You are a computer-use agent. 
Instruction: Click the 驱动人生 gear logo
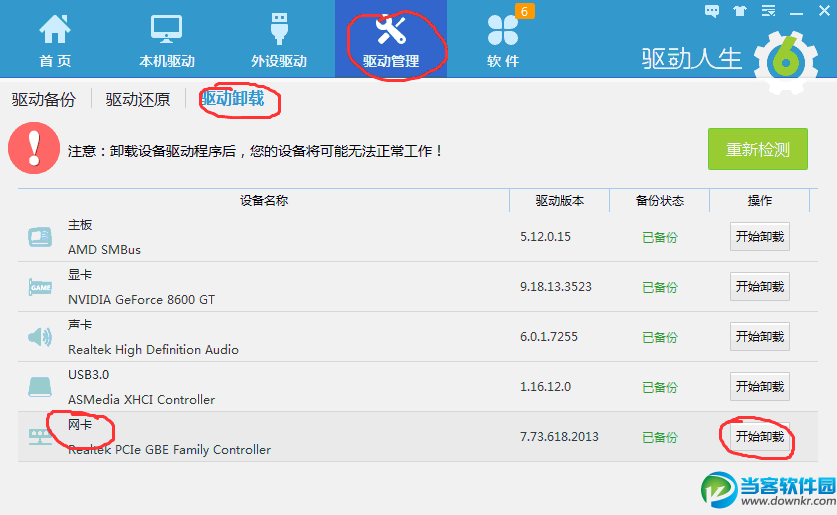[786, 62]
